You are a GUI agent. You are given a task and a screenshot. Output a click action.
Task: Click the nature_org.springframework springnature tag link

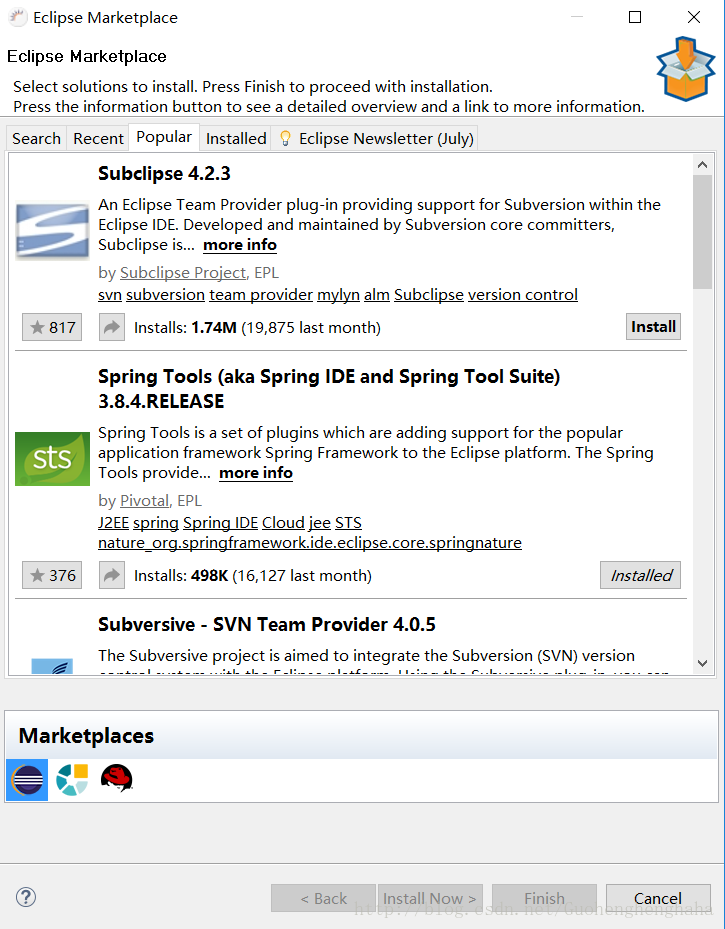pyautogui.click(x=310, y=543)
